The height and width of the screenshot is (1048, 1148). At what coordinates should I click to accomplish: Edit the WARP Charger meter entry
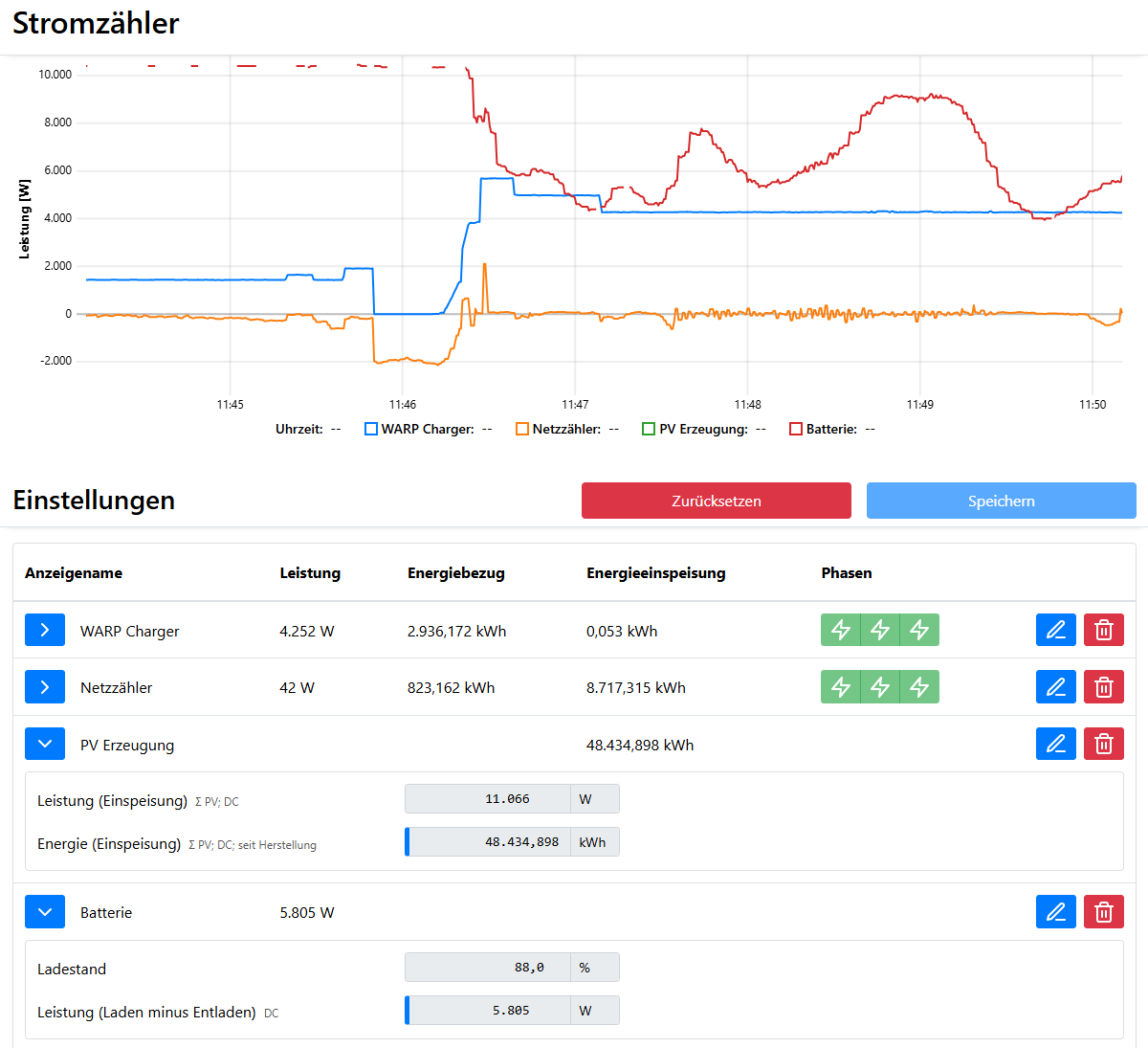1055,630
